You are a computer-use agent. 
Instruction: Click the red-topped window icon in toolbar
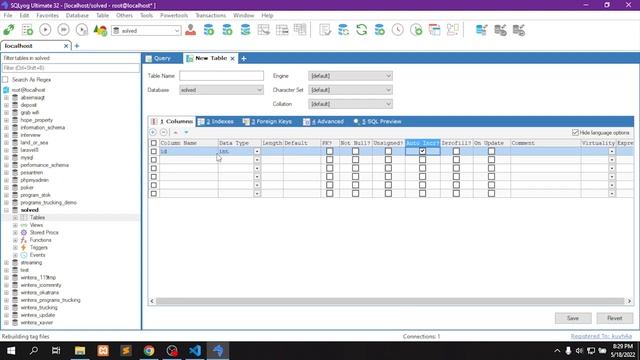pos(434,30)
